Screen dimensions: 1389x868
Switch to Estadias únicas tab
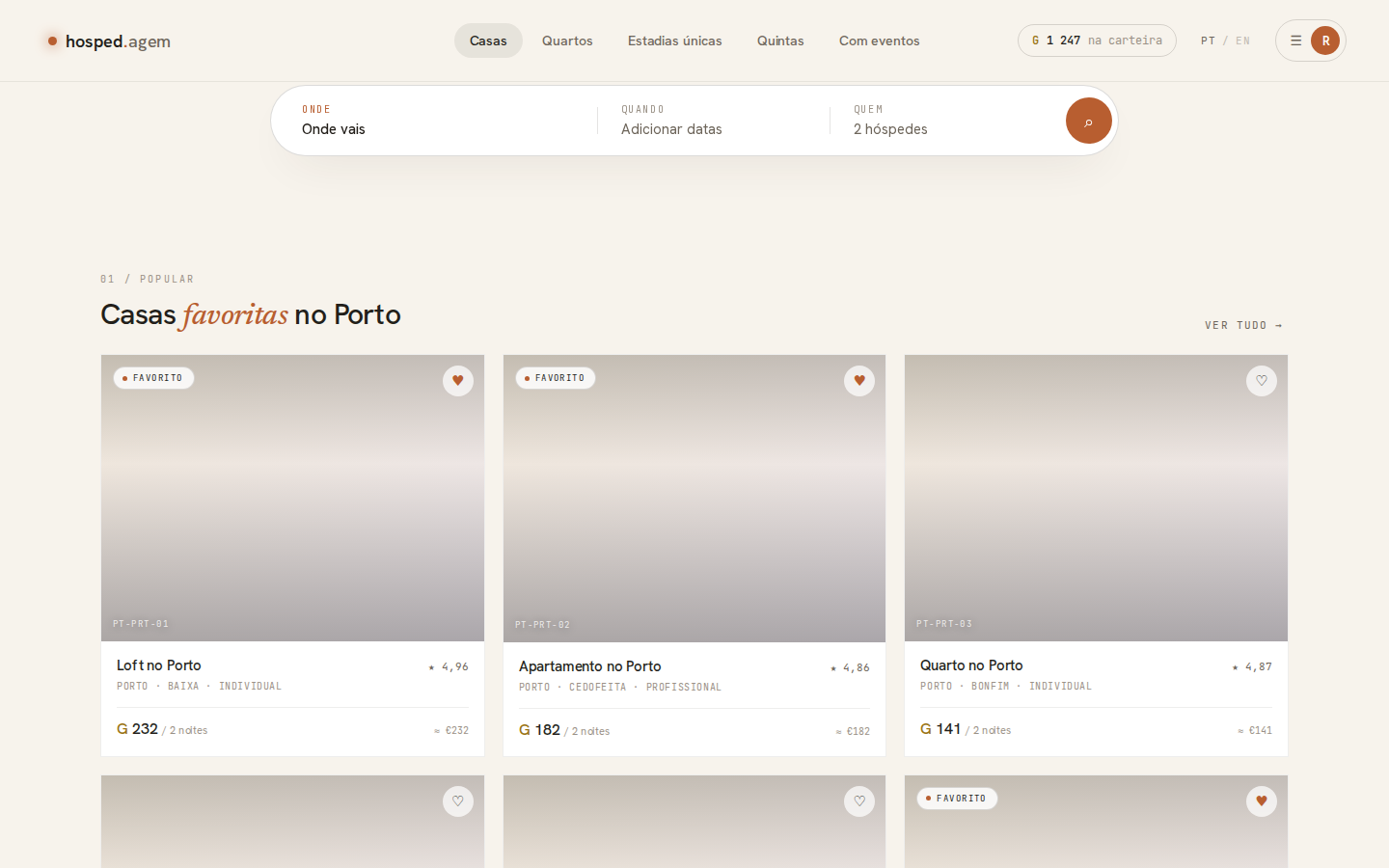675,41
